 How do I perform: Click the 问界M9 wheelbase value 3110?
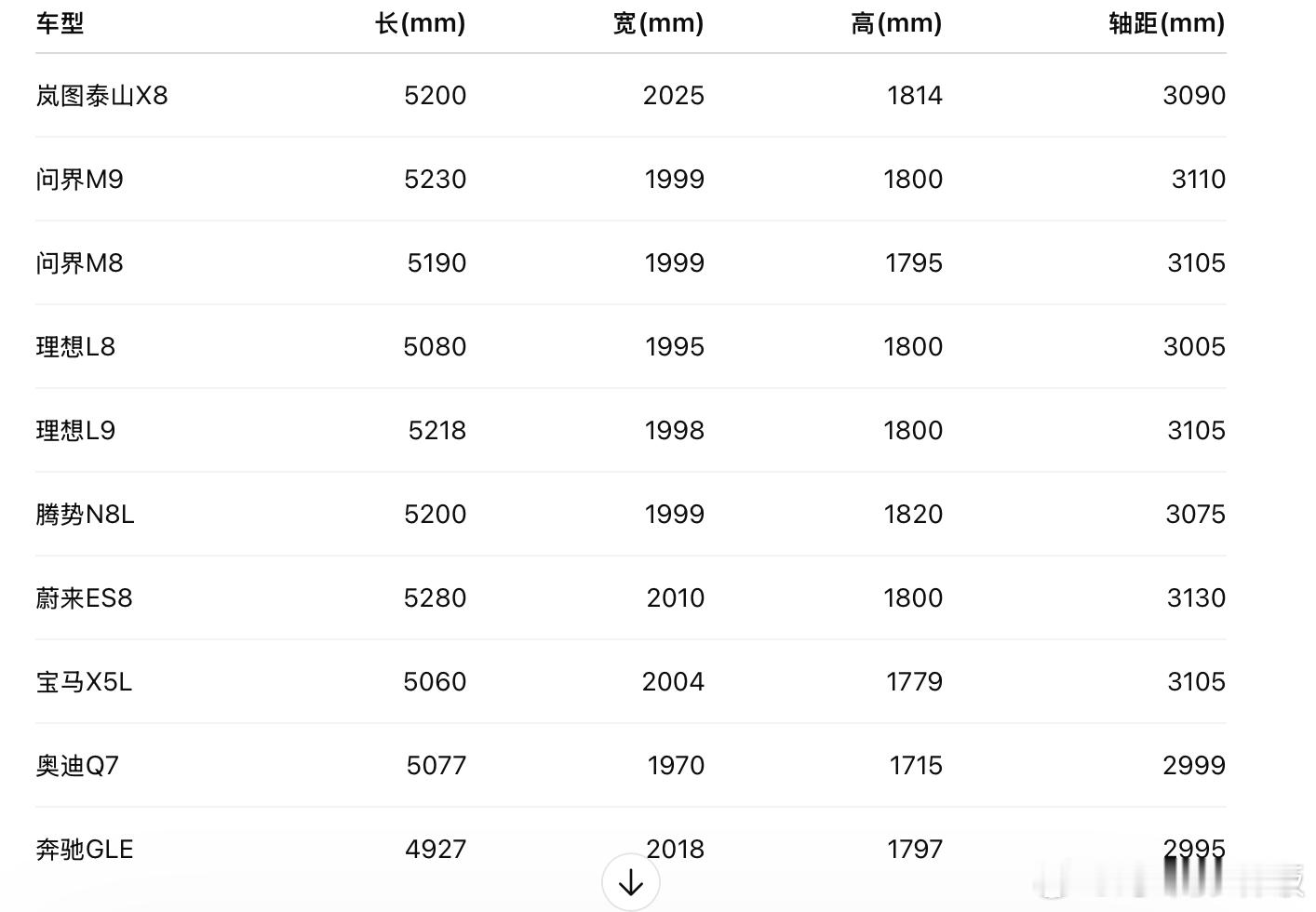click(x=1199, y=180)
